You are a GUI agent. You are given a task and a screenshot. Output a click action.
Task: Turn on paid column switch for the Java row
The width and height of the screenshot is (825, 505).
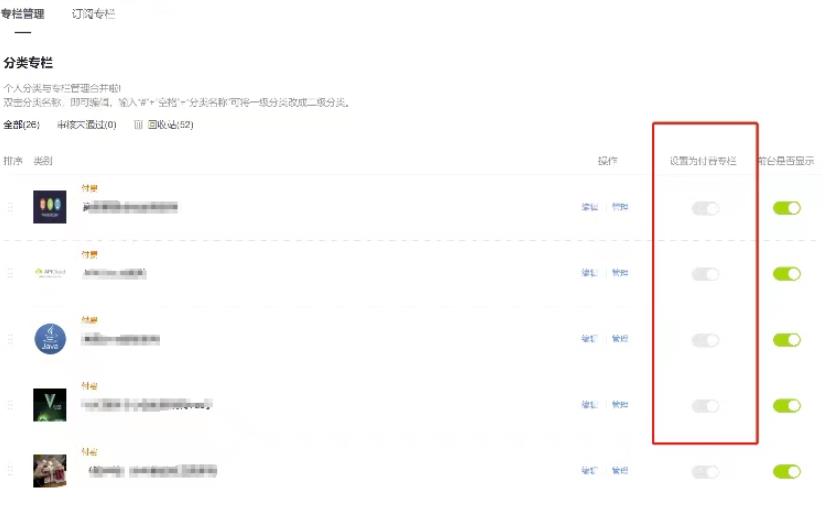tap(705, 340)
